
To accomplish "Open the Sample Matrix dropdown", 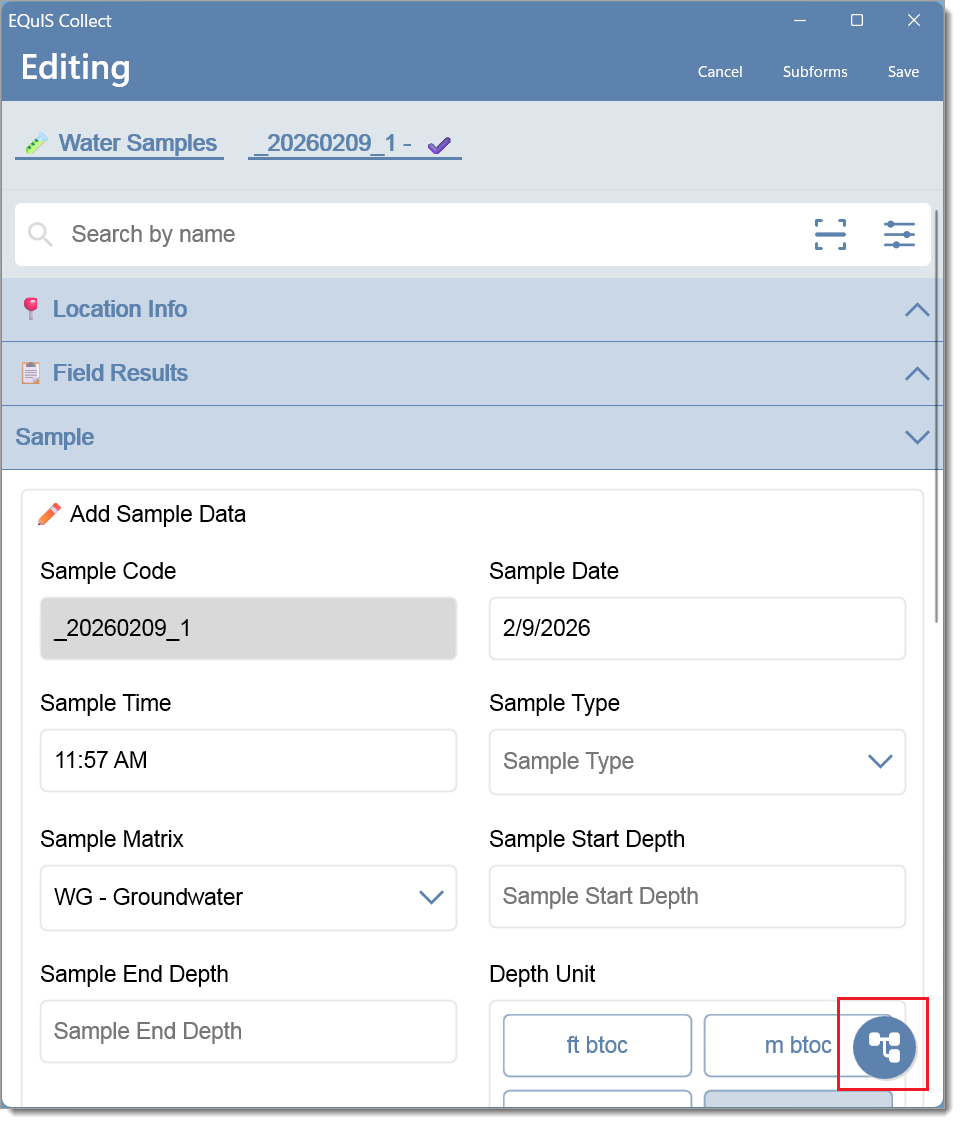I will pyautogui.click(x=248, y=897).
